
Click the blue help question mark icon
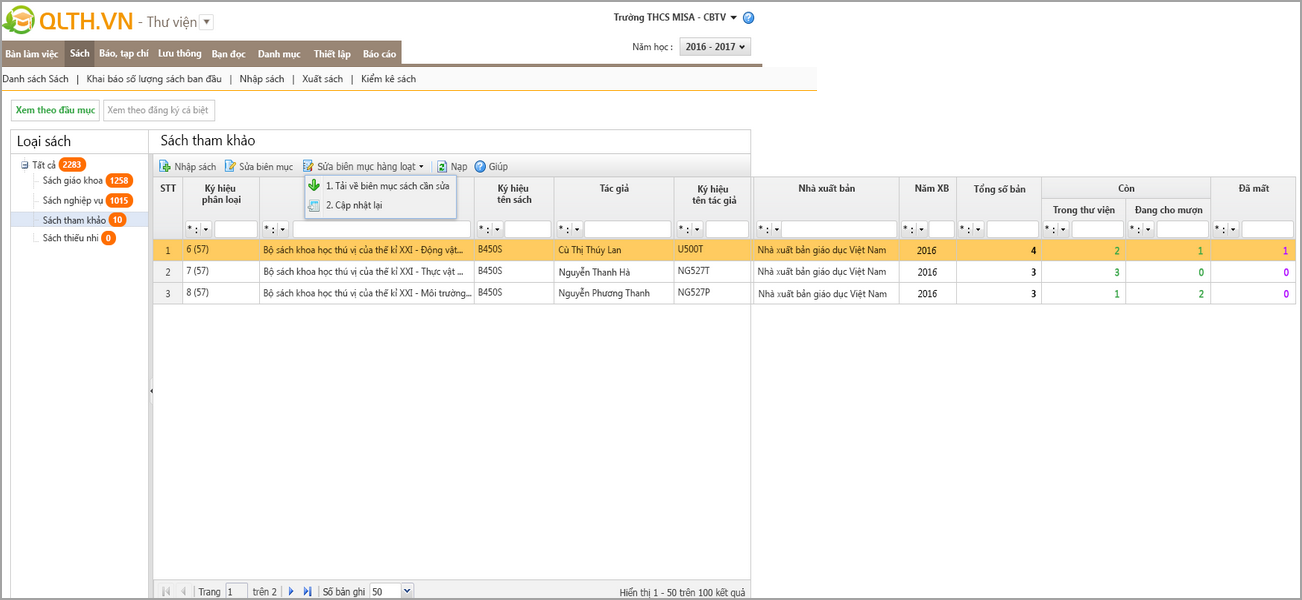(749, 18)
